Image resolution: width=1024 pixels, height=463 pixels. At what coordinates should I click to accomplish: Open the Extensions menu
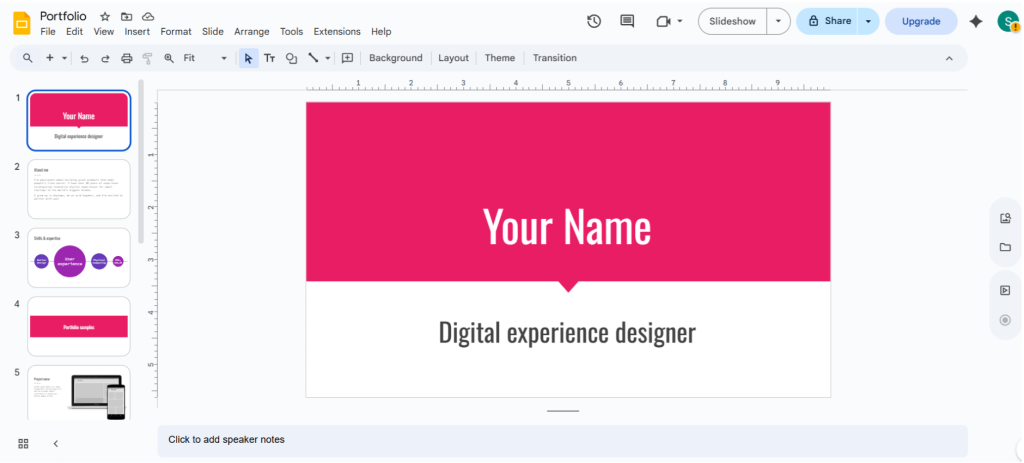(337, 31)
